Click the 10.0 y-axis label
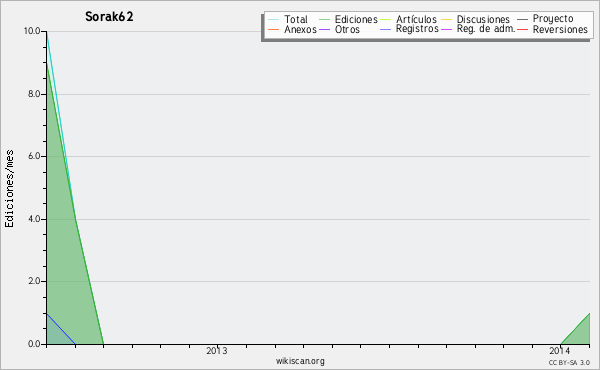The image size is (600, 370). click(32, 31)
